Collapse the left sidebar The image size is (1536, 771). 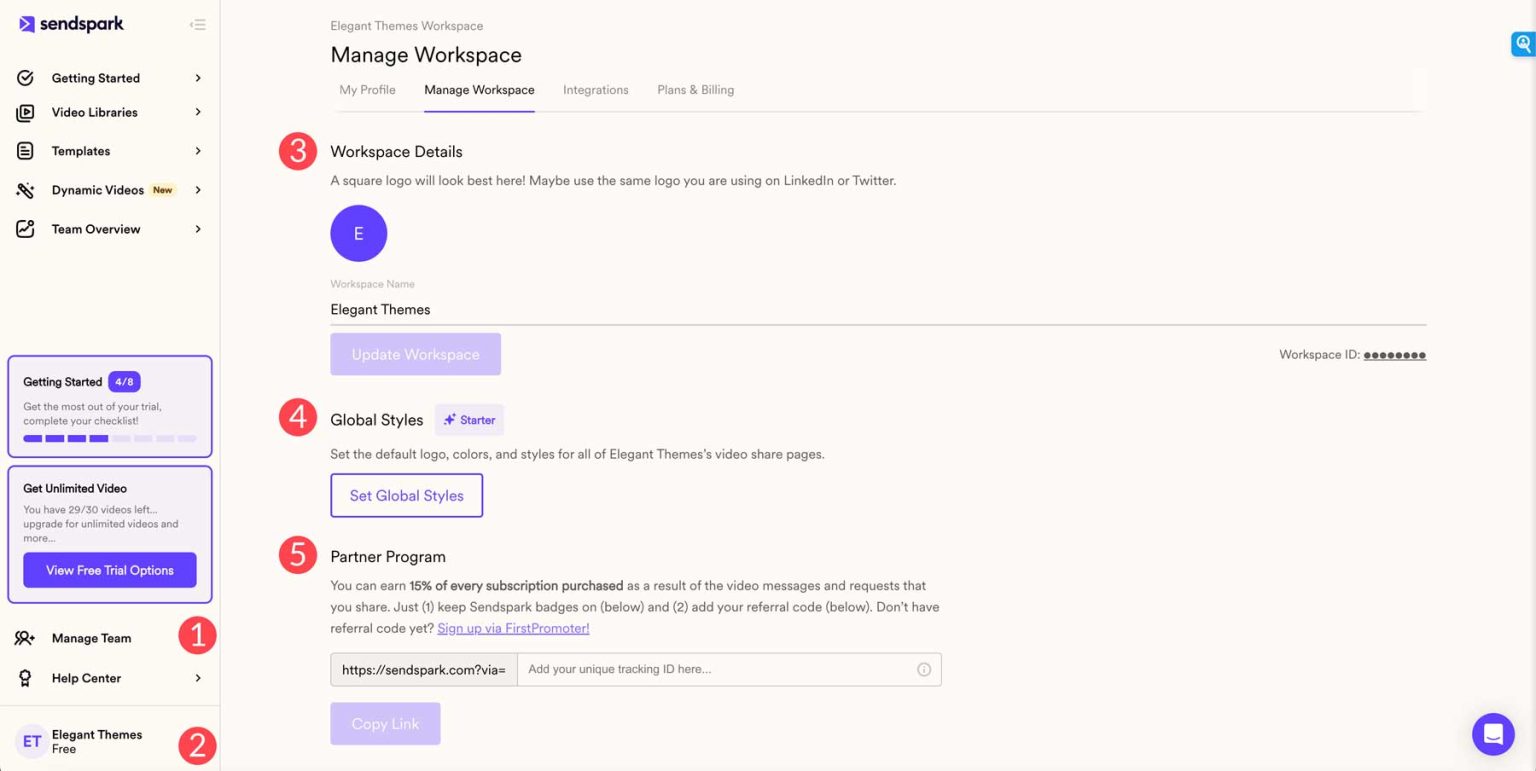[x=197, y=23]
